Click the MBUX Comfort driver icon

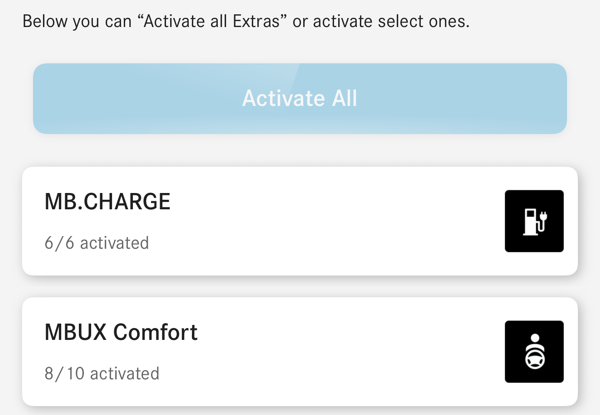click(x=534, y=351)
